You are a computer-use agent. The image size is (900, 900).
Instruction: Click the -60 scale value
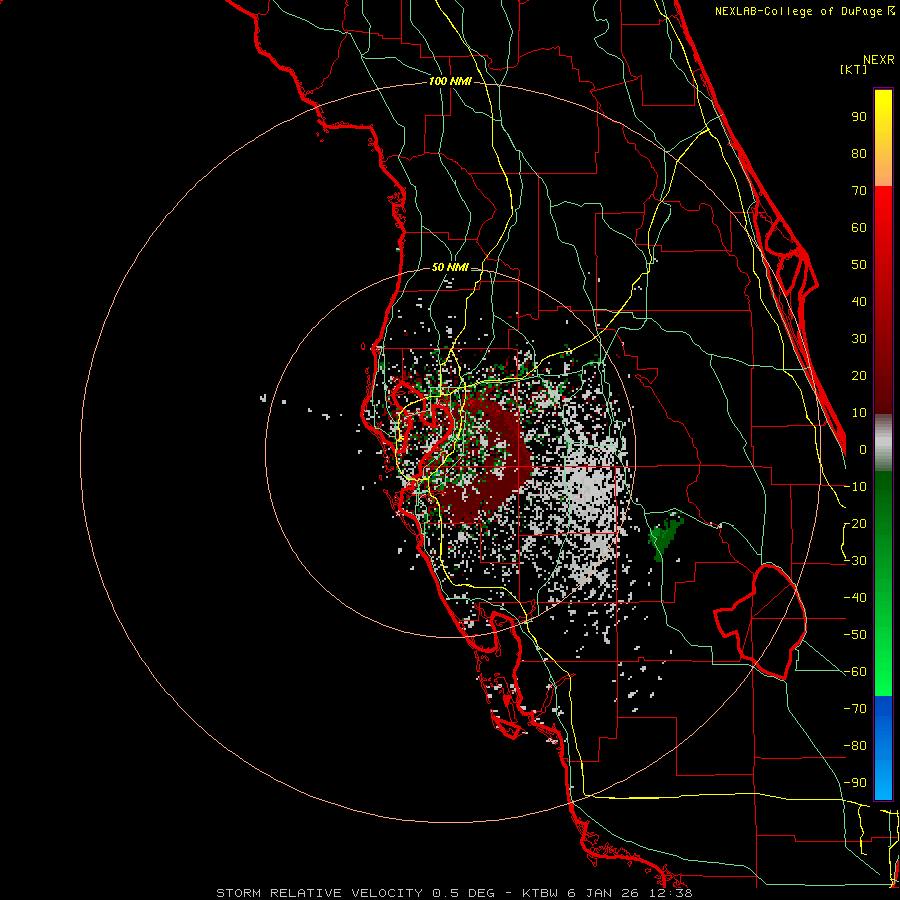click(x=855, y=672)
